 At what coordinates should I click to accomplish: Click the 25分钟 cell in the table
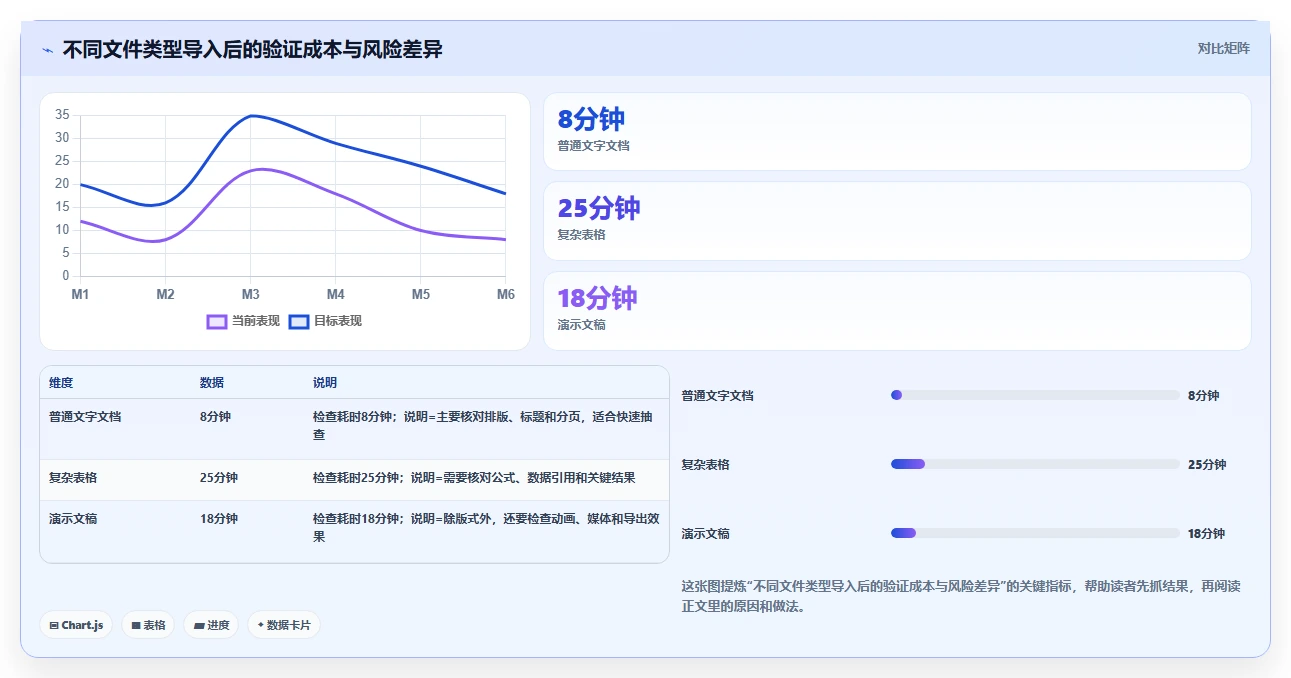pos(219,478)
